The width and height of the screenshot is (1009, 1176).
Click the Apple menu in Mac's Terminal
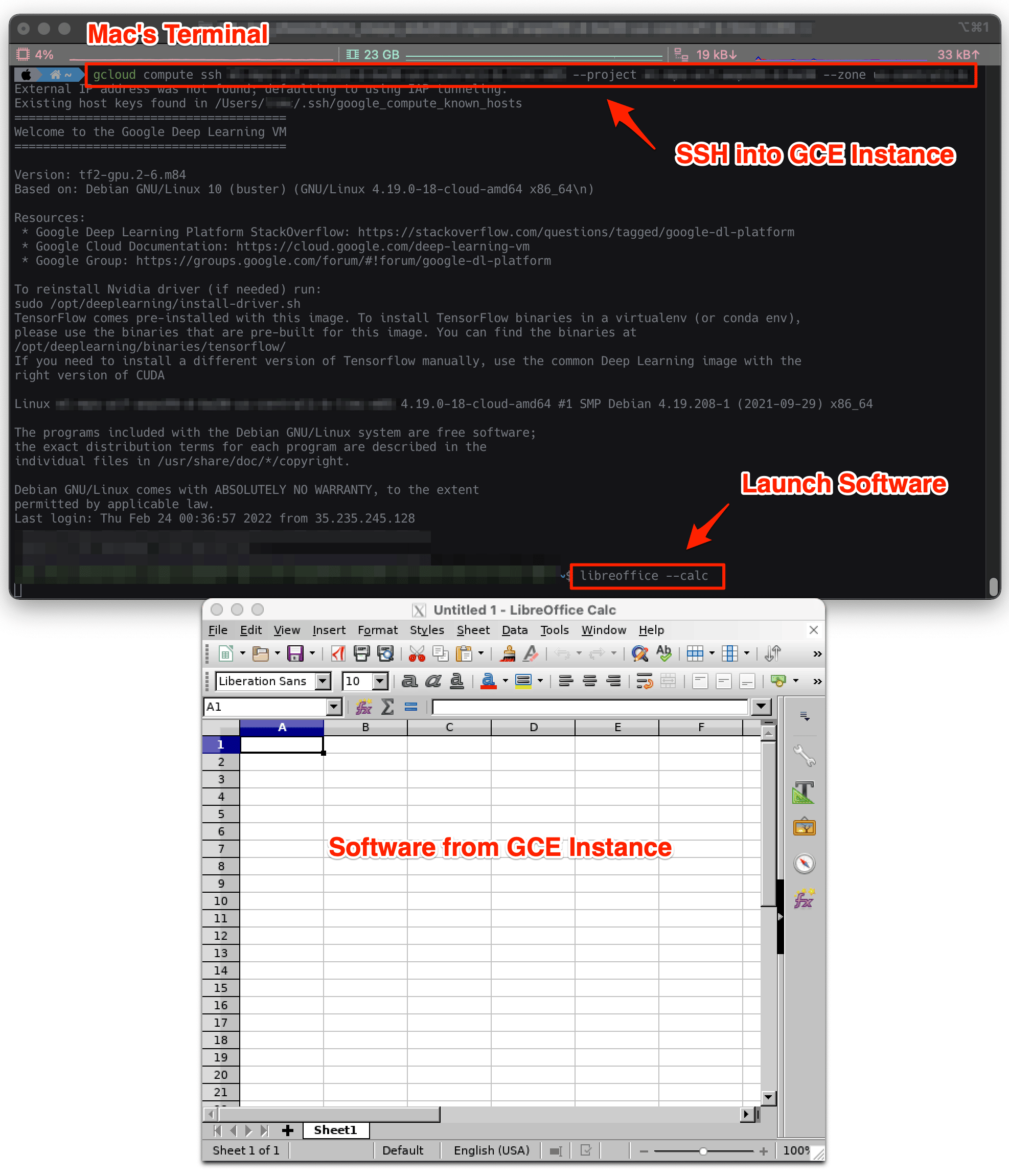point(26,75)
